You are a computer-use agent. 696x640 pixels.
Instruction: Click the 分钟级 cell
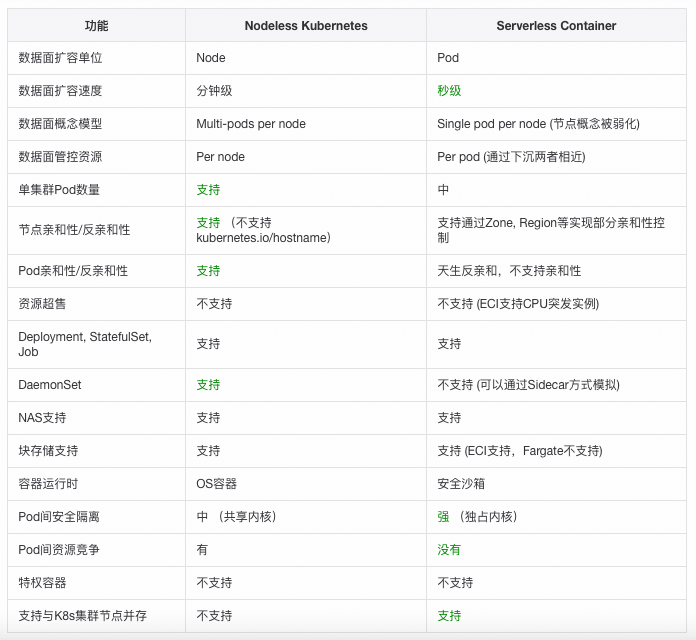click(214, 91)
